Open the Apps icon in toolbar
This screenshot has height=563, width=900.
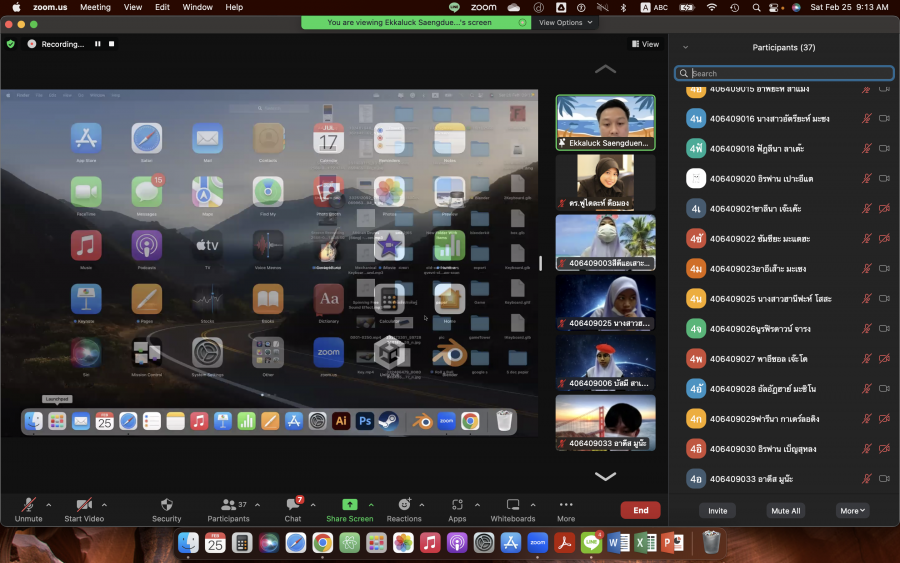tap(457, 506)
